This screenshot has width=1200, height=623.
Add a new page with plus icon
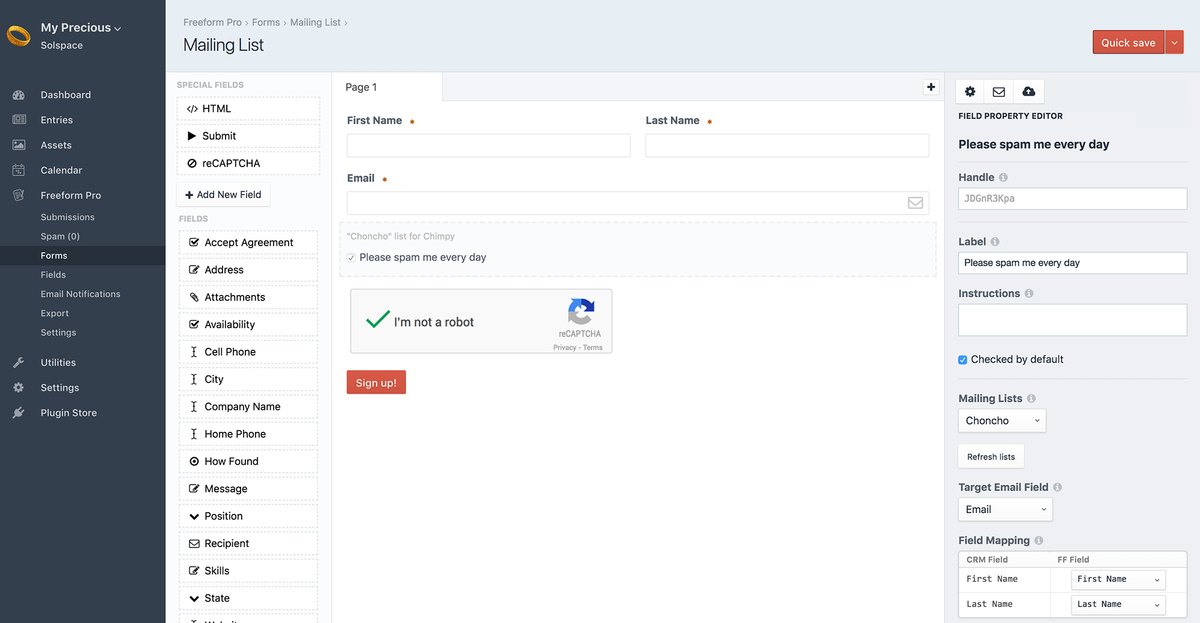pyautogui.click(x=931, y=87)
